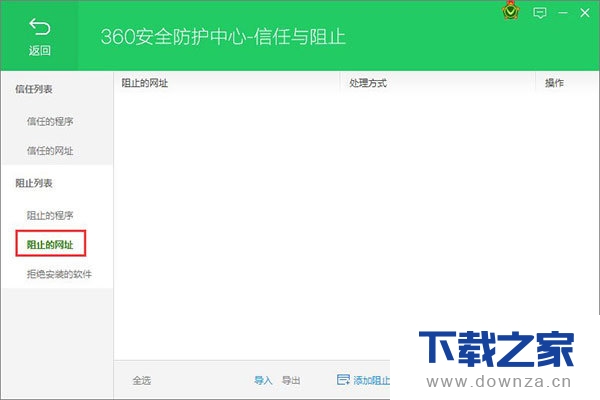Close the 360 trust and block window
Viewport: 600px width, 400px height.
tap(585, 13)
